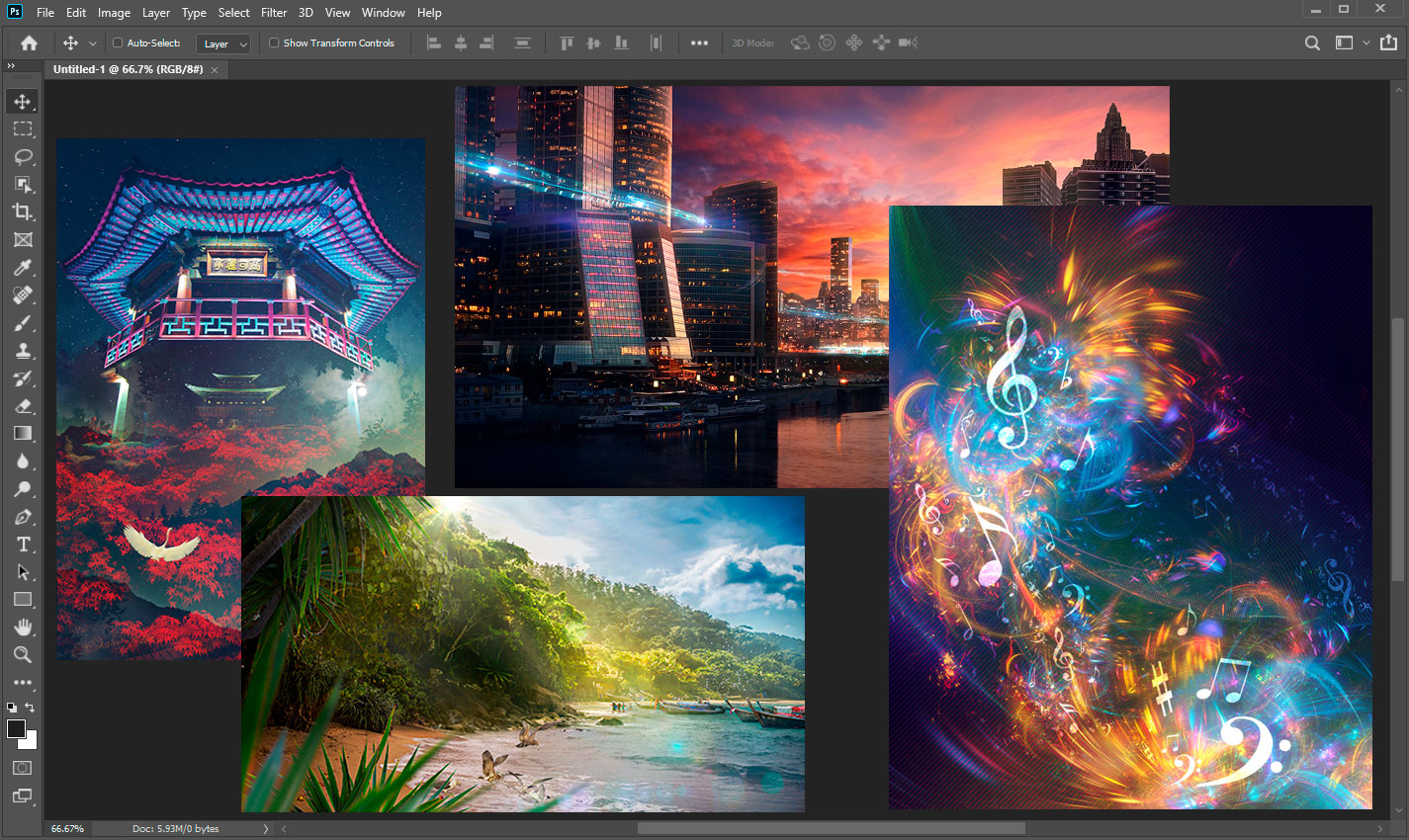The width and height of the screenshot is (1409, 840).
Task: Click the Share button
Action: 1389,42
